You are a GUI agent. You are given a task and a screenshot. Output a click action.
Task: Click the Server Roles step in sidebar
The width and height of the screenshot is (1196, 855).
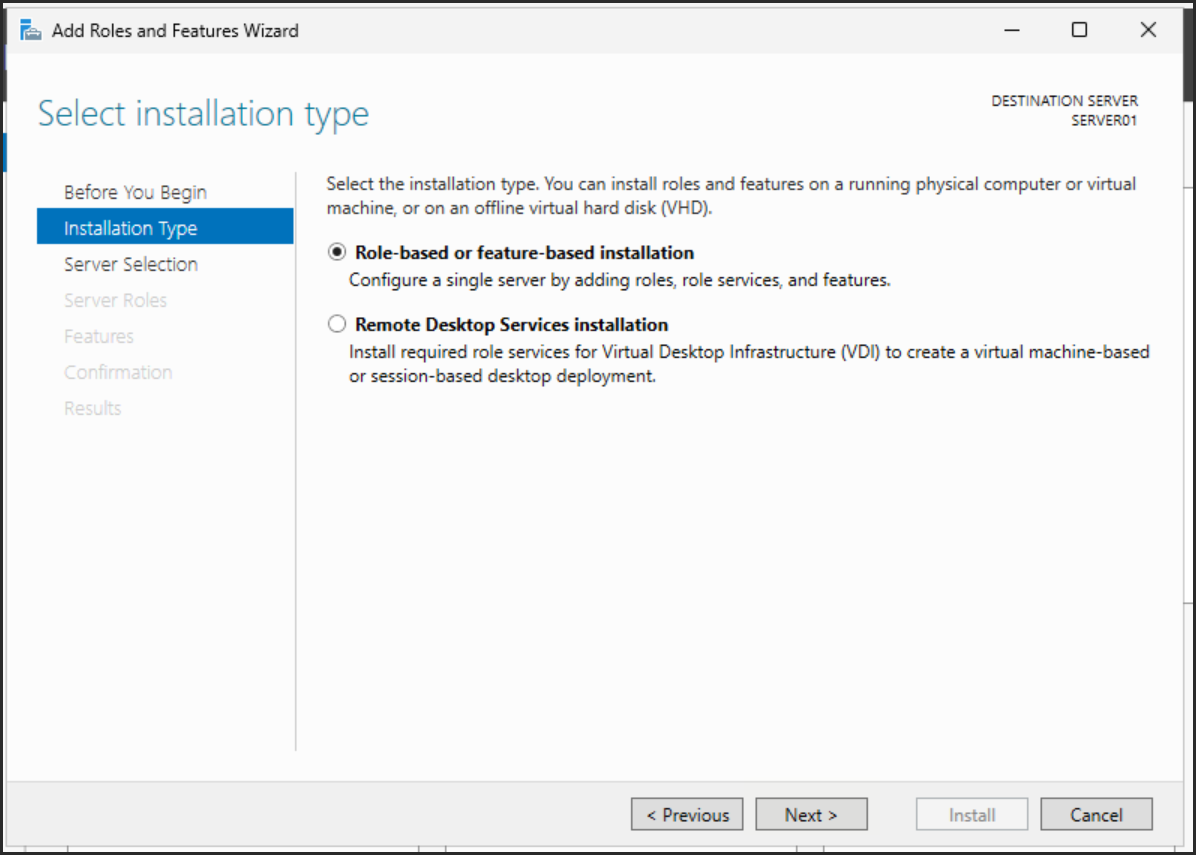tap(115, 300)
